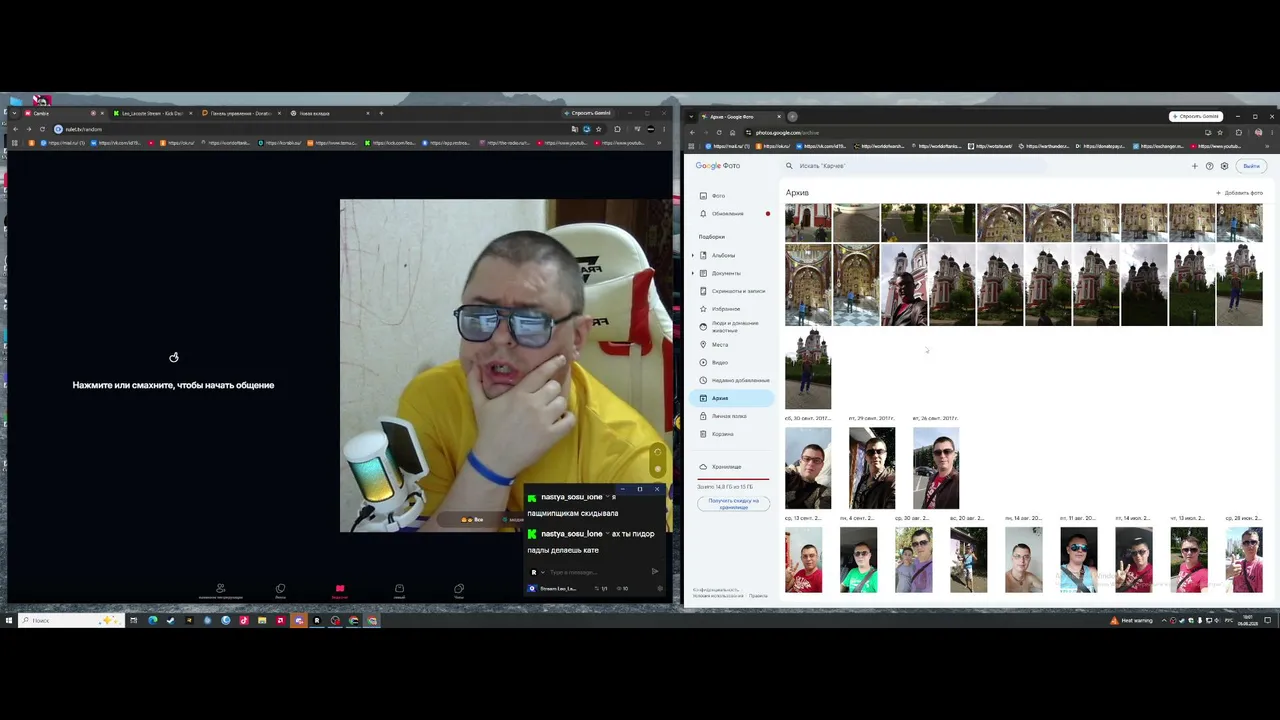
Task: Open Обновления in Google Photos sidebar
Action: 730,214
